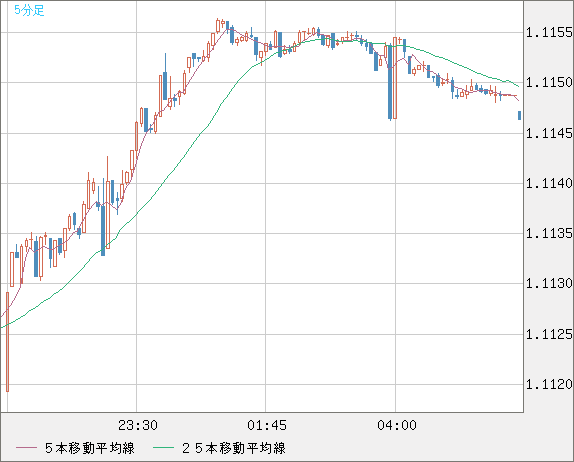574x462 pixels.
Task: Click the 23:30 time axis label
Action: 138,425
